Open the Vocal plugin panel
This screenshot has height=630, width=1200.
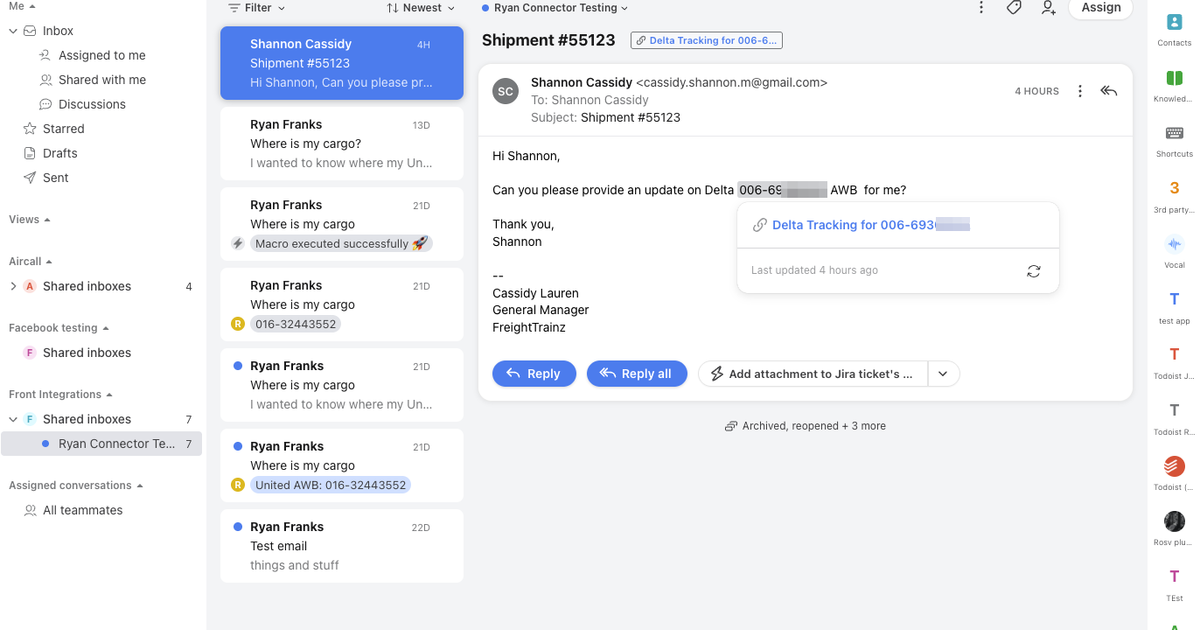click(x=1172, y=243)
